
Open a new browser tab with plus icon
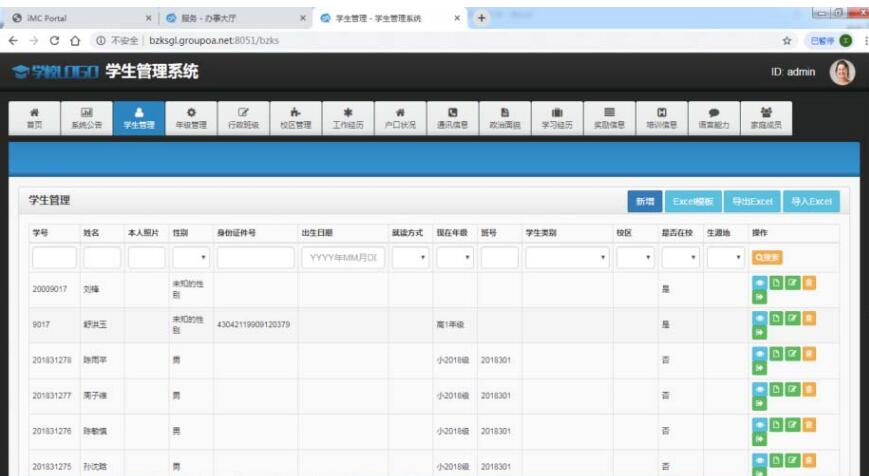click(x=481, y=18)
